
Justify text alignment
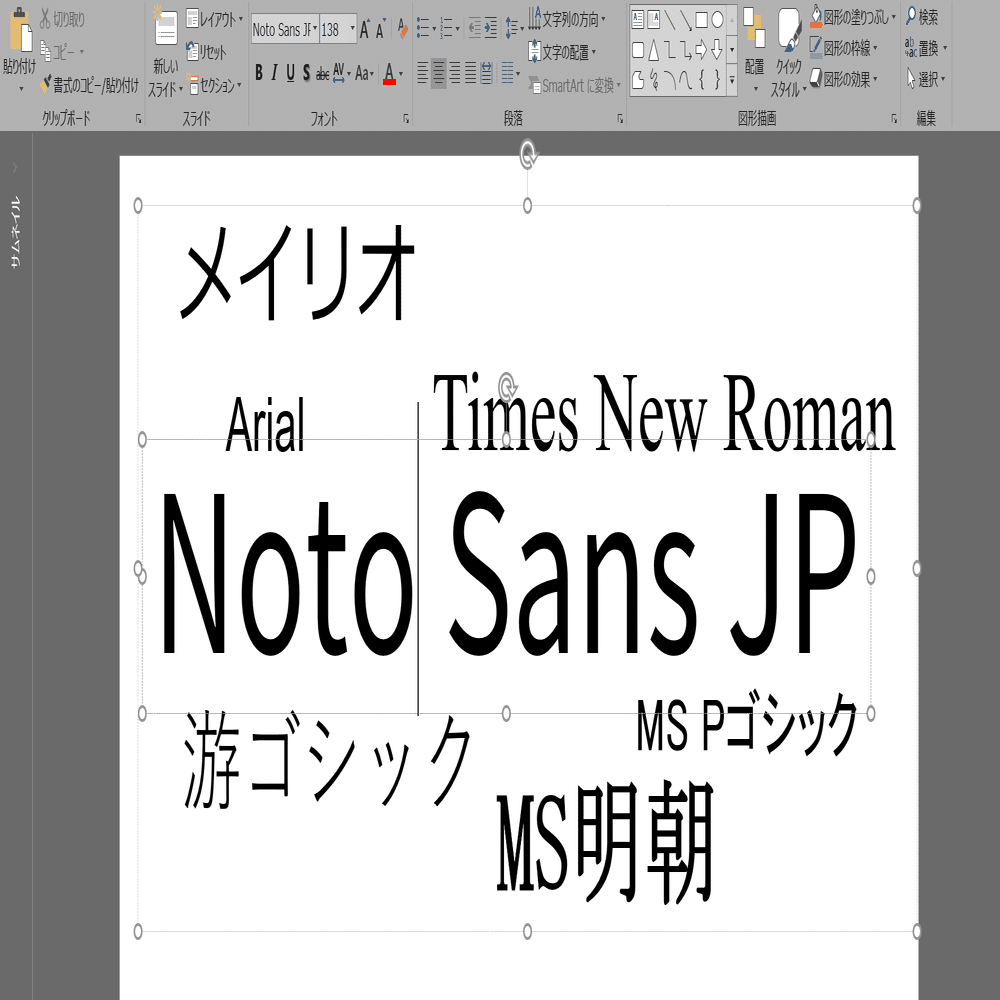pos(470,73)
